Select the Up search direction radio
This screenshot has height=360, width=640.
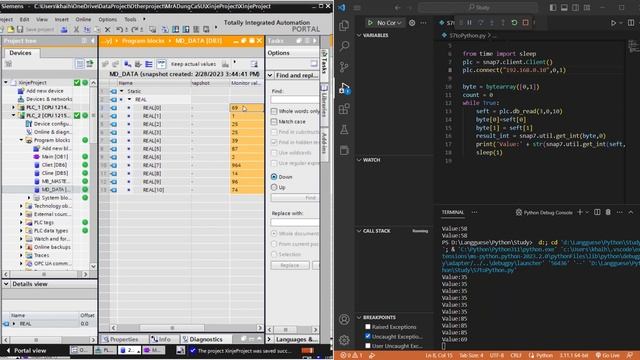tap(274, 187)
